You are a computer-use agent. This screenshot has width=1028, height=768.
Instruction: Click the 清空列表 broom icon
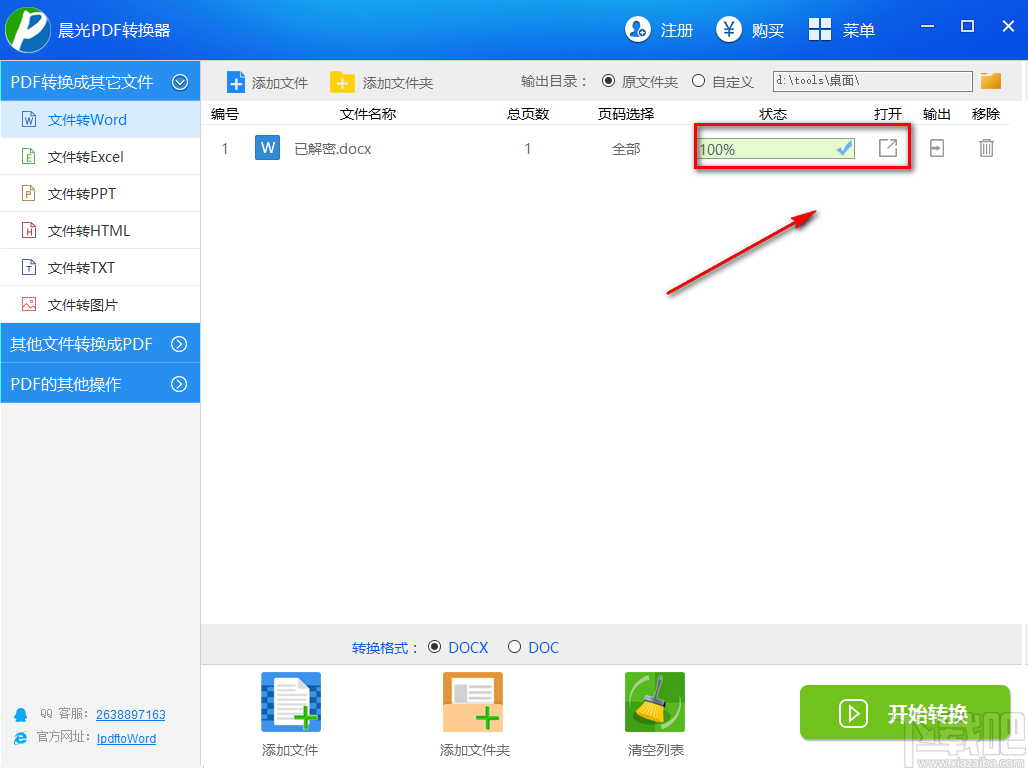click(654, 701)
